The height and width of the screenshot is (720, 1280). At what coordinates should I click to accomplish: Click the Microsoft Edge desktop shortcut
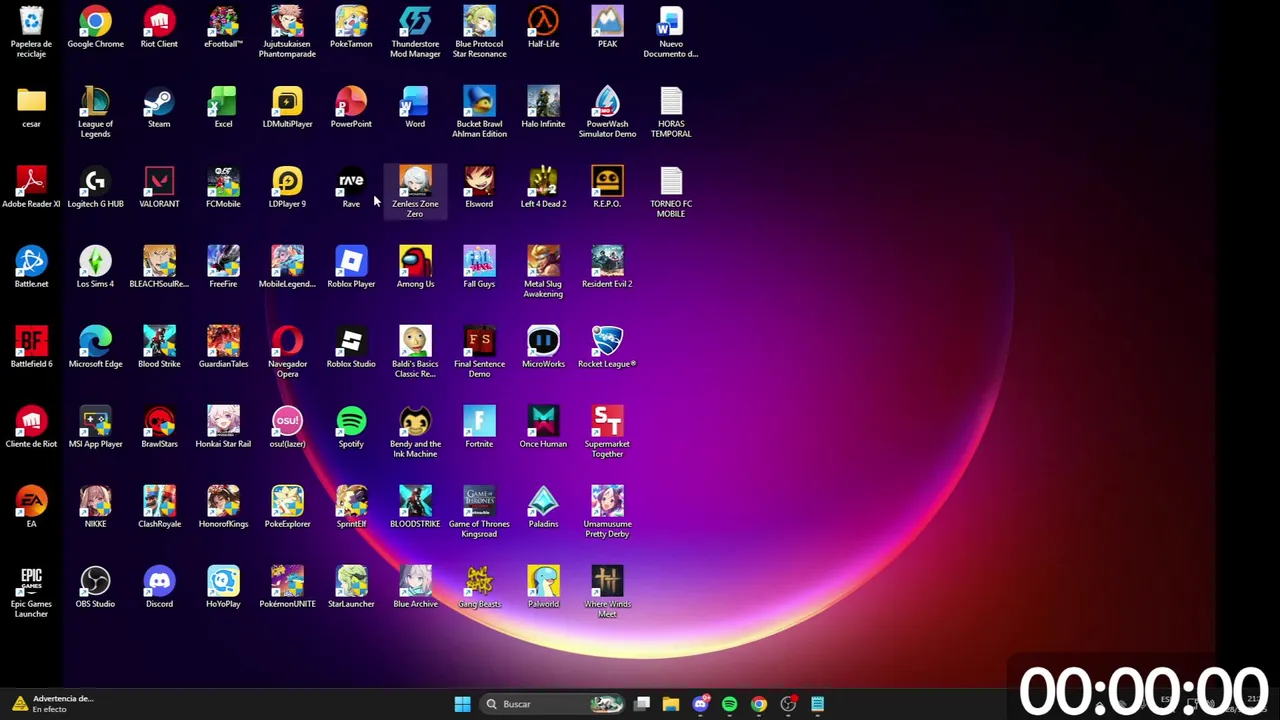coord(95,347)
